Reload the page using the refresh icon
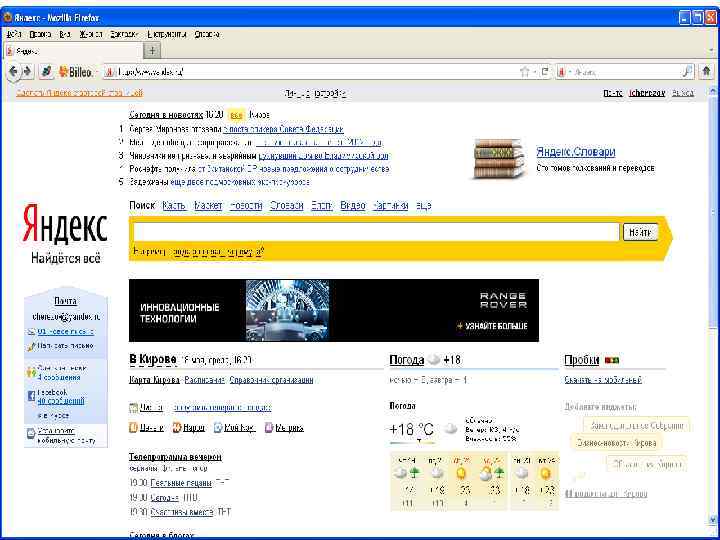 pos(545,72)
